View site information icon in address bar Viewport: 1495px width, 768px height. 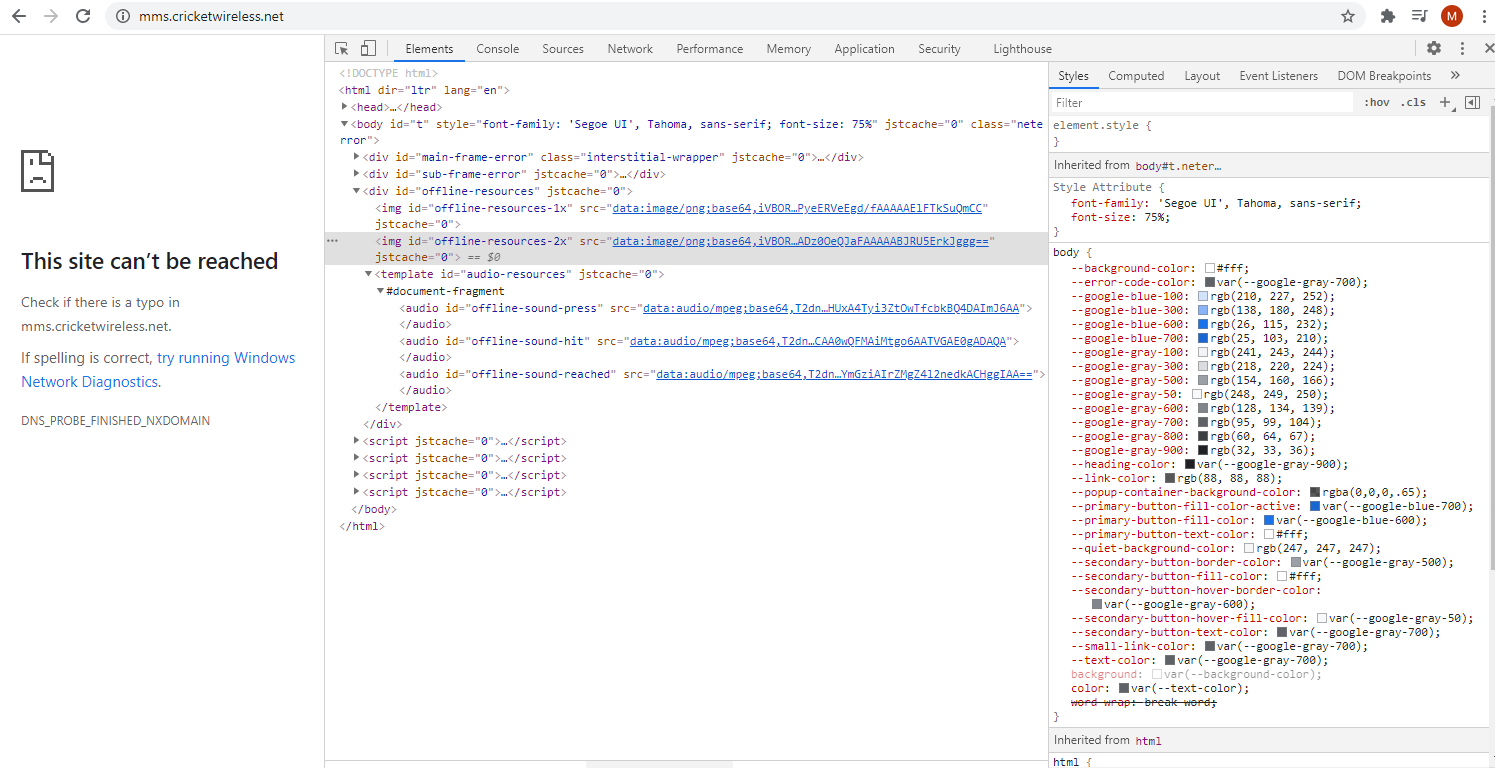pyautogui.click(x=123, y=16)
